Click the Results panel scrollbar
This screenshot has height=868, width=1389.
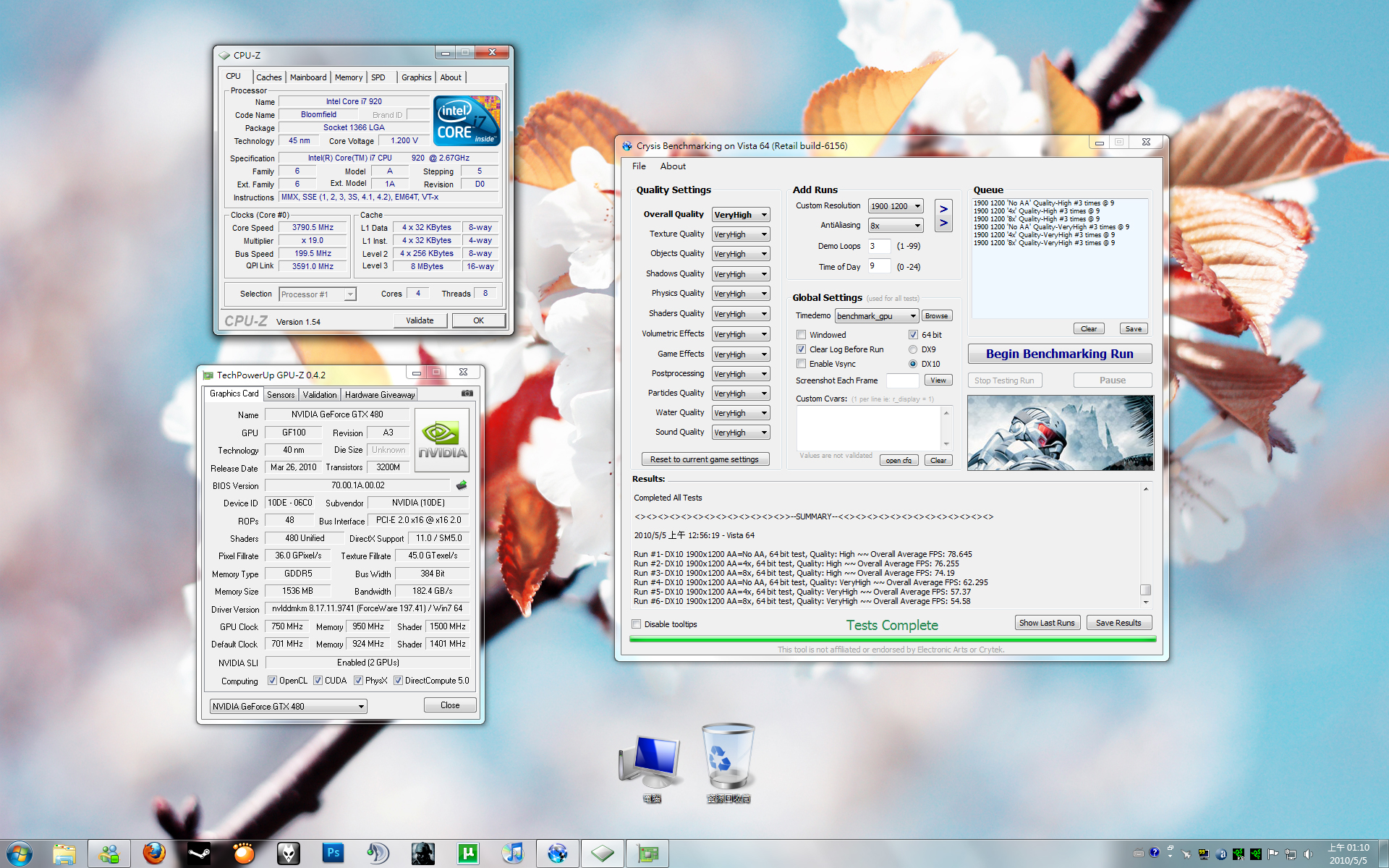1146,546
